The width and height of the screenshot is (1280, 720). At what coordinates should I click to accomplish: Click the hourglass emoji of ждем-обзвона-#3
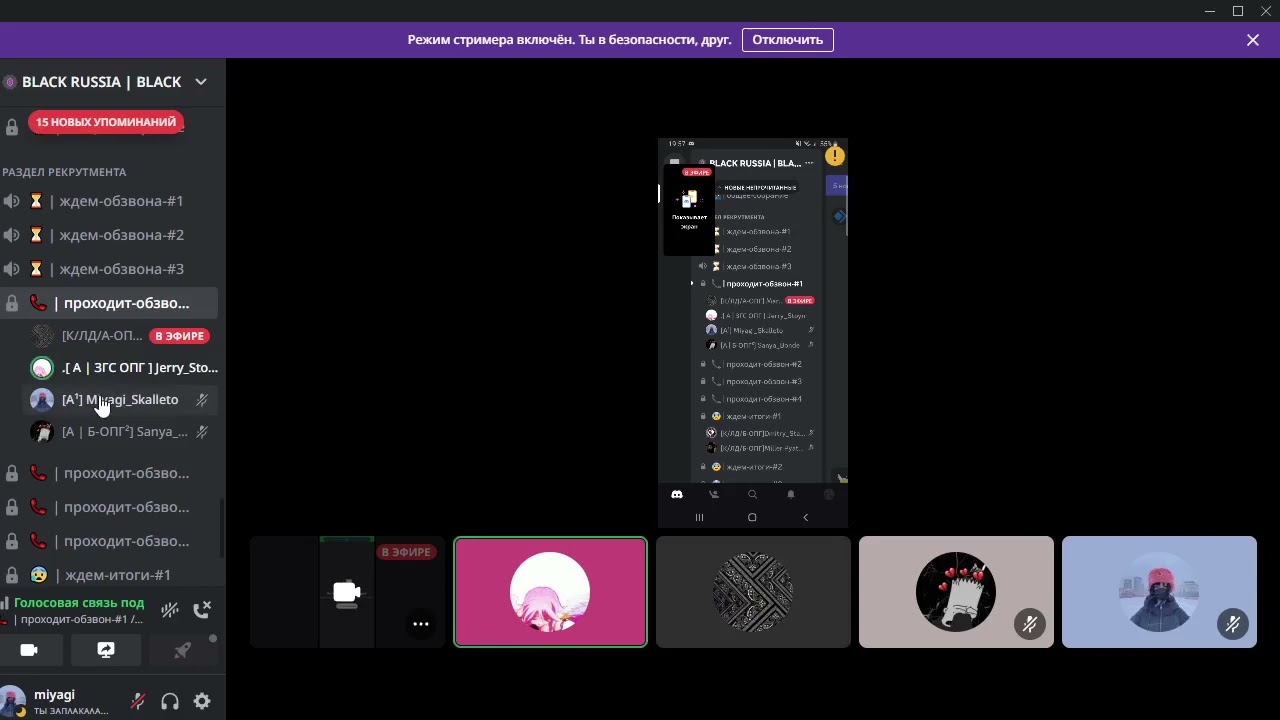(36, 269)
